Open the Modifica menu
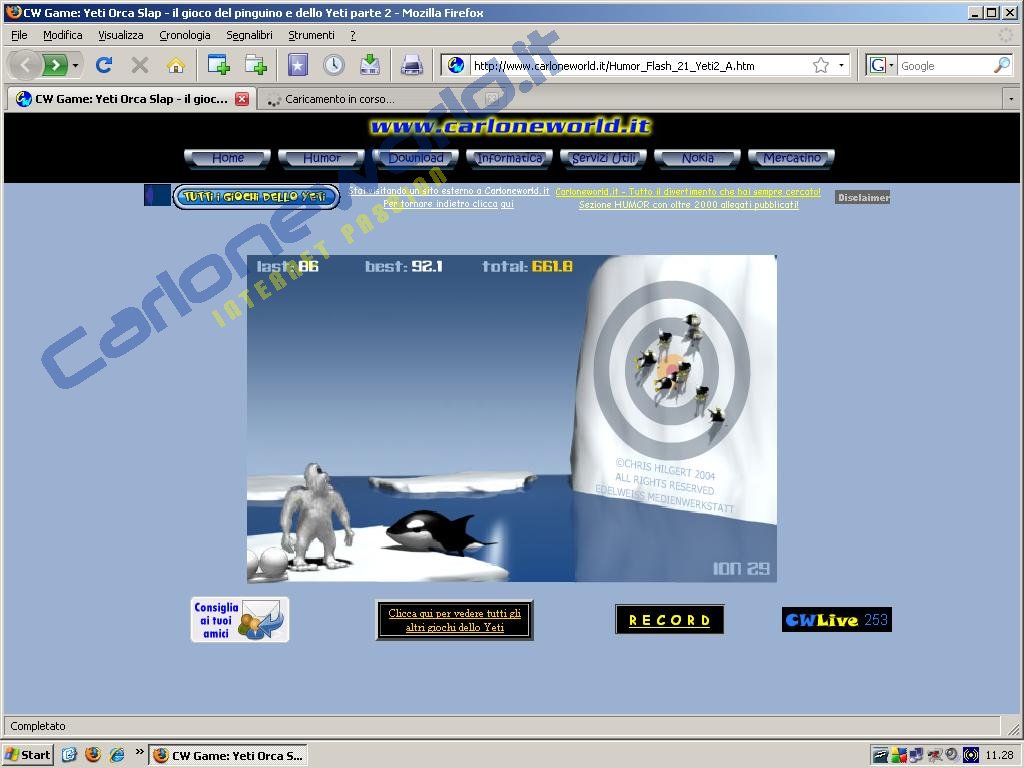Screen dimensions: 1024x768 (63, 35)
